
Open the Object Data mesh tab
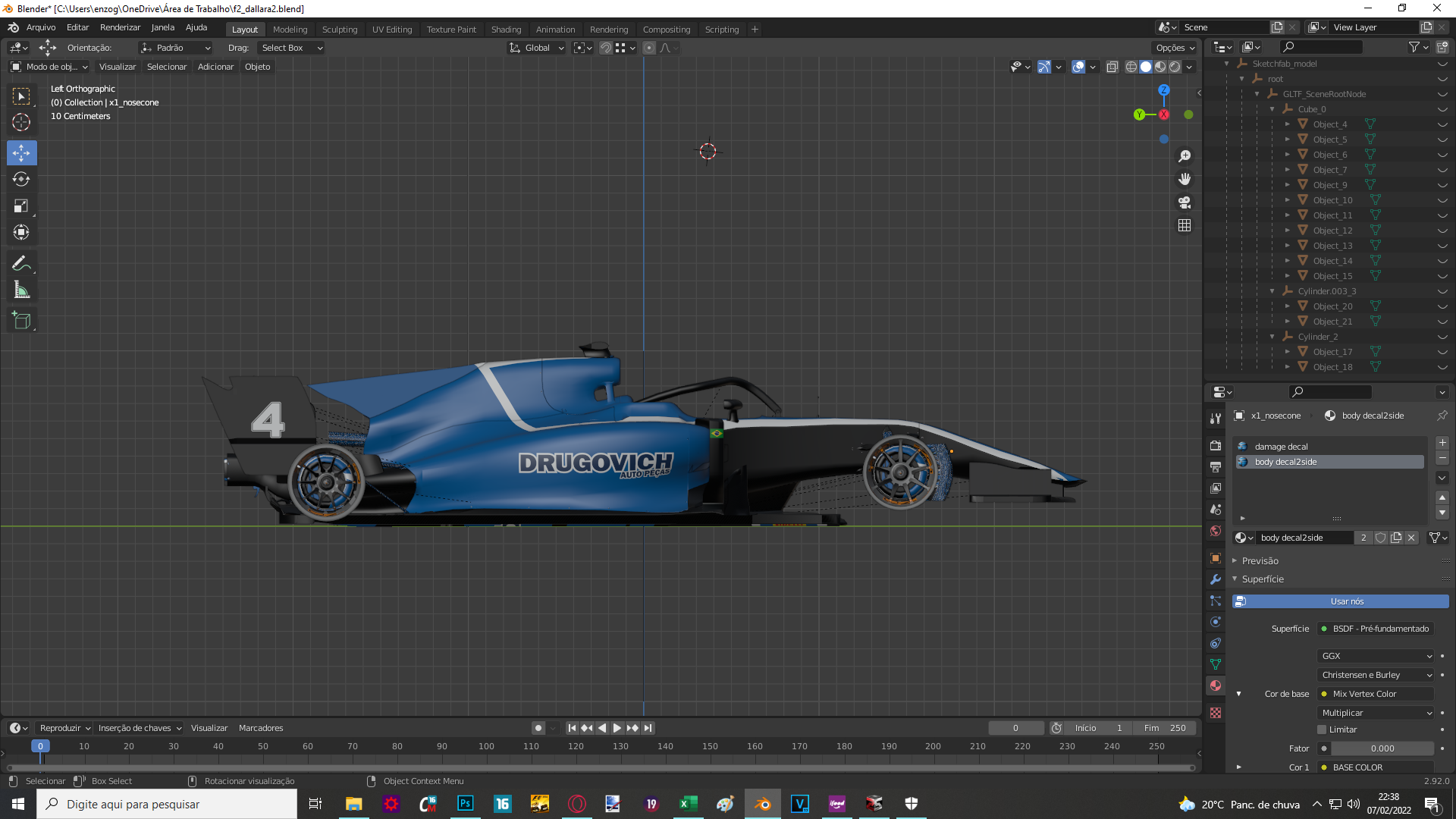pos(1216,664)
